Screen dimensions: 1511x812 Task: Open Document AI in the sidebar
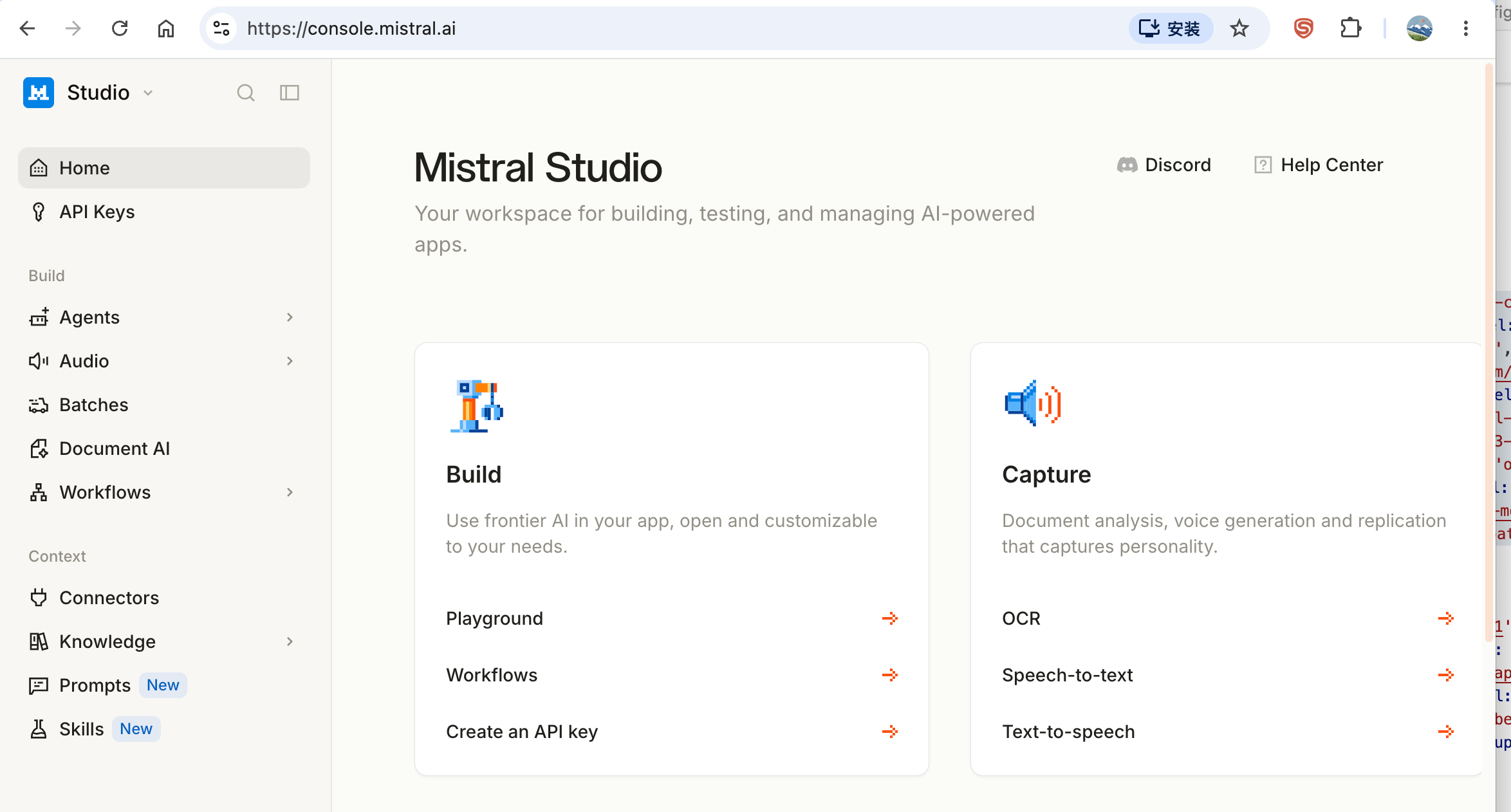point(164,448)
